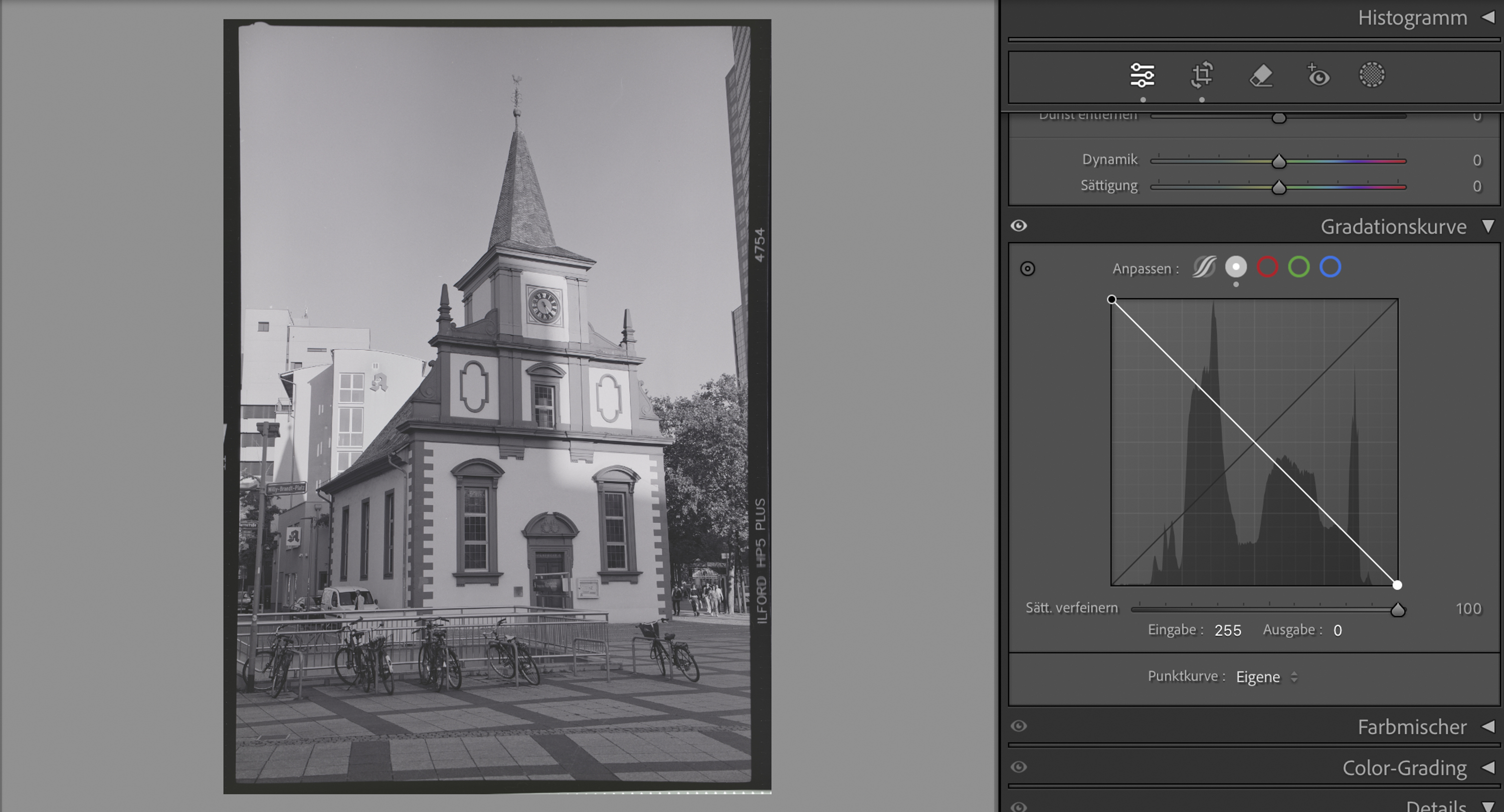Viewport: 1504px width, 812px height.
Task: Select the Edit sliders tool icon
Action: tap(1142, 75)
